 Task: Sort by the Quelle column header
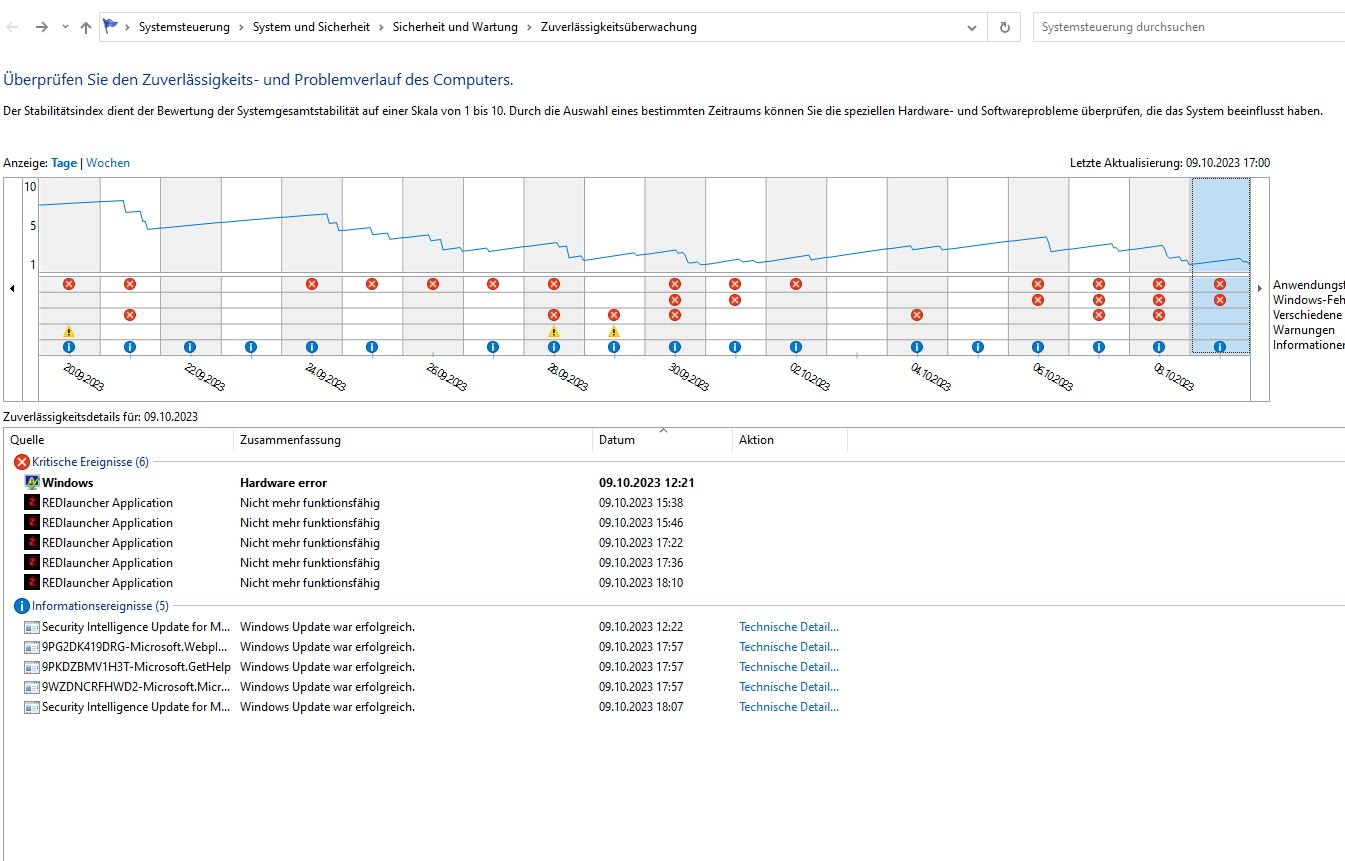pyautogui.click(x=119, y=440)
